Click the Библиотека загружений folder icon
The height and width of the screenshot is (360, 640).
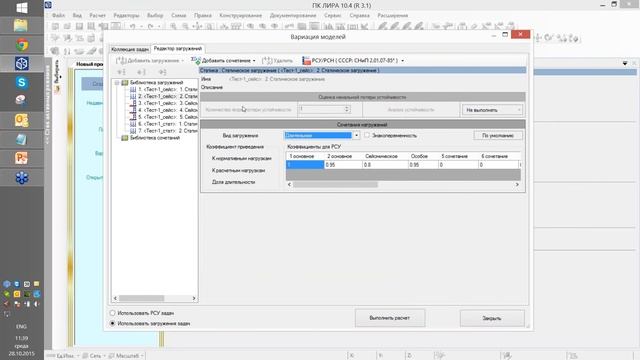pyautogui.click(x=125, y=83)
